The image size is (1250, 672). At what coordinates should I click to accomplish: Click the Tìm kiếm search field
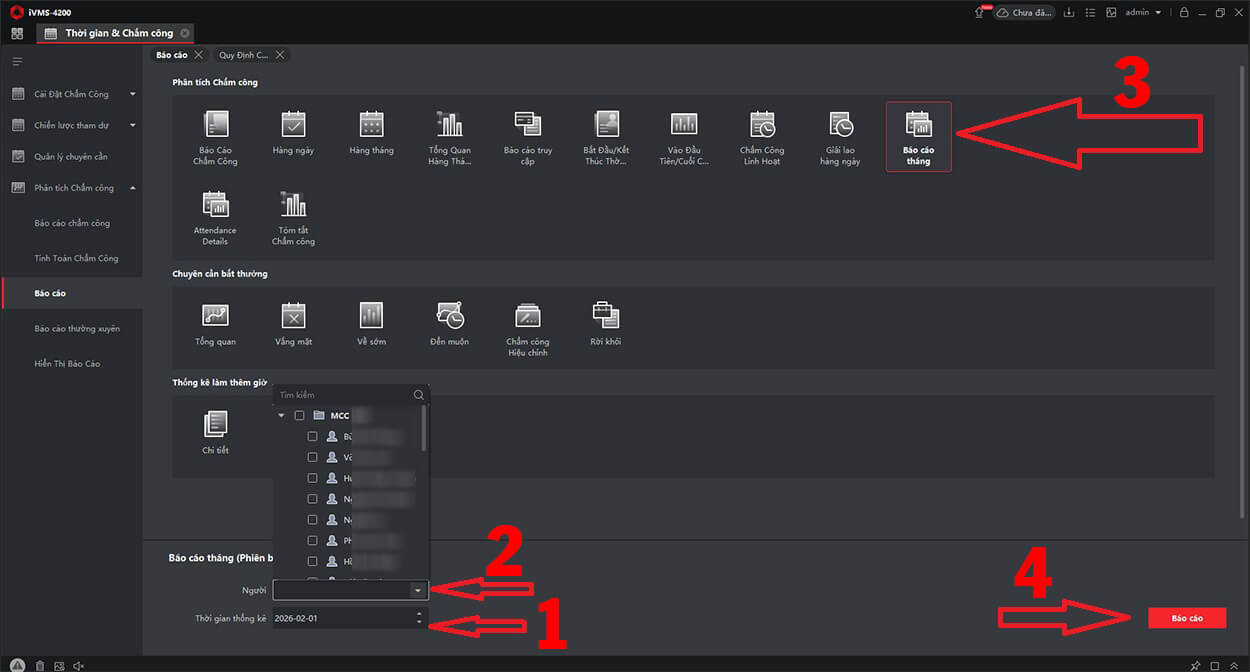[x=345, y=395]
